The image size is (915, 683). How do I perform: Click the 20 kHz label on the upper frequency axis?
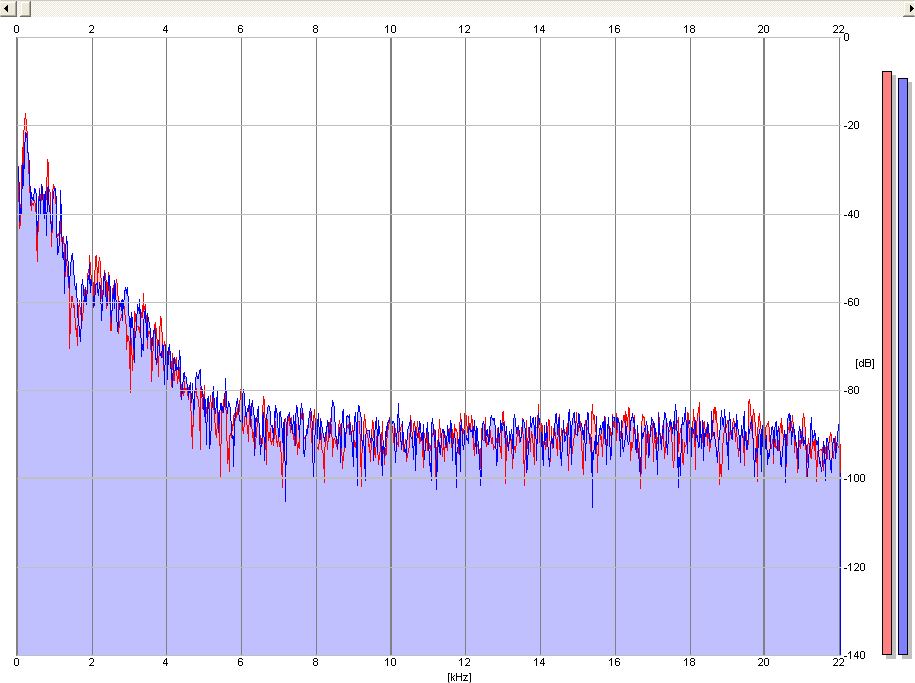pos(763,29)
